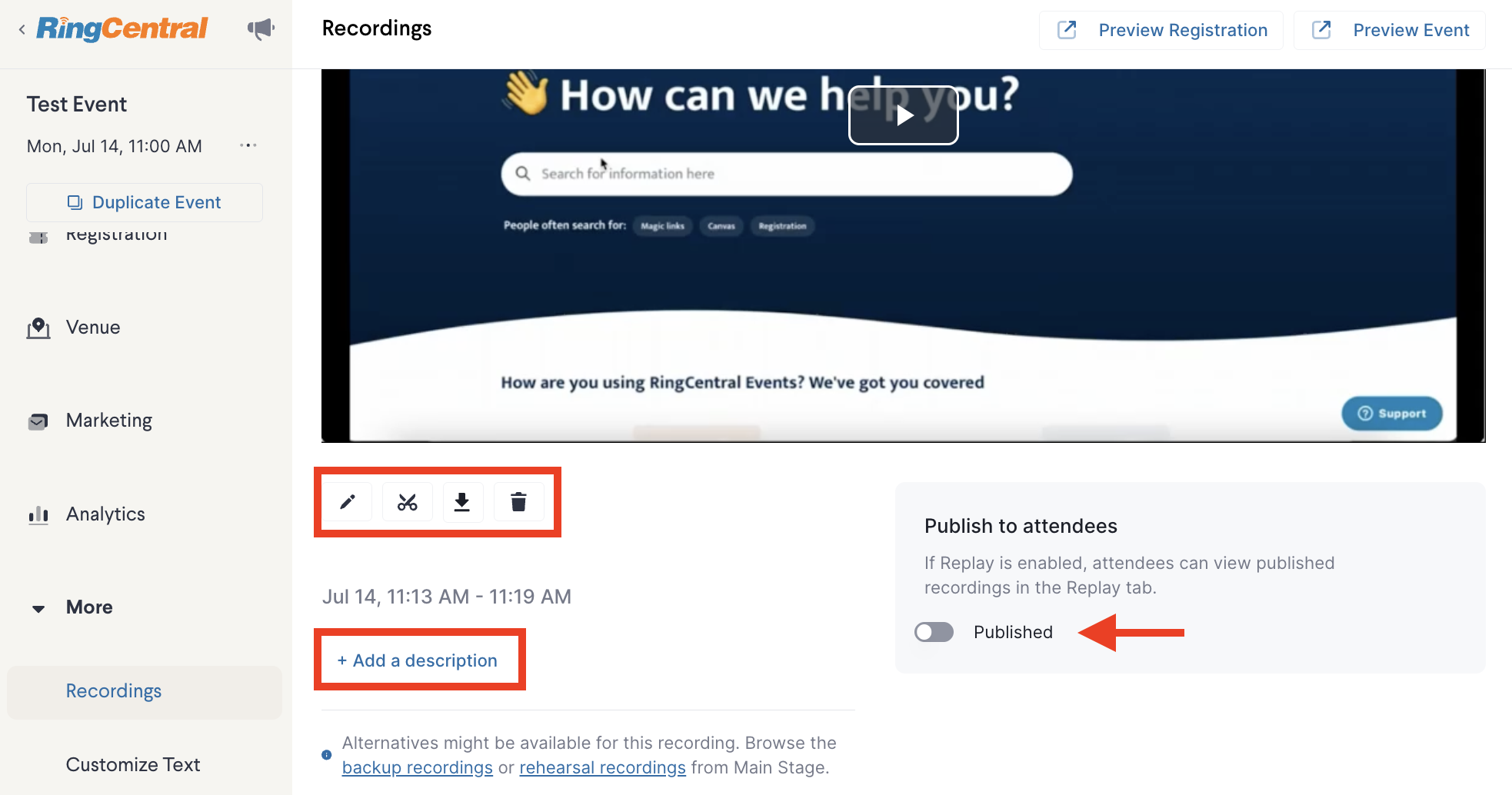Image resolution: width=1512 pixels, height=795 pixels.
Task: Toggle the Published switch
Action: [934, 632]
